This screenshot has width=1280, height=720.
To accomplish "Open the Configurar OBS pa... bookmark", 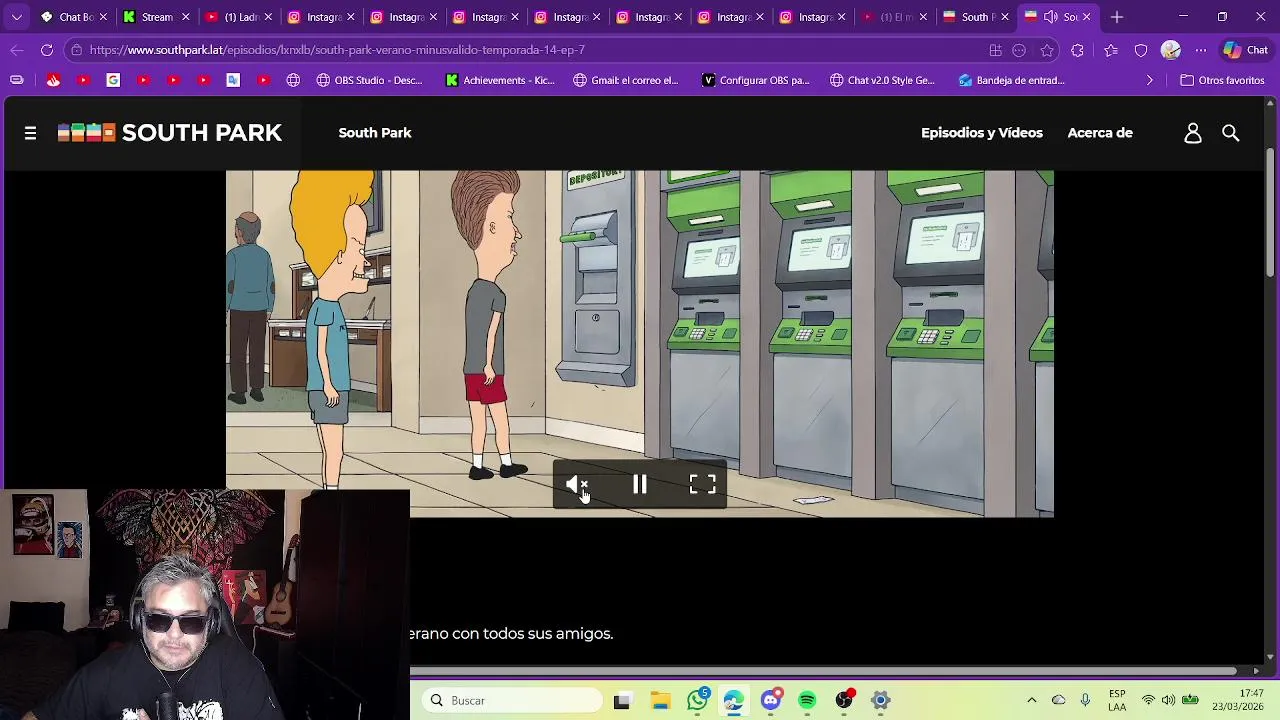I will (x=756, y=80).
